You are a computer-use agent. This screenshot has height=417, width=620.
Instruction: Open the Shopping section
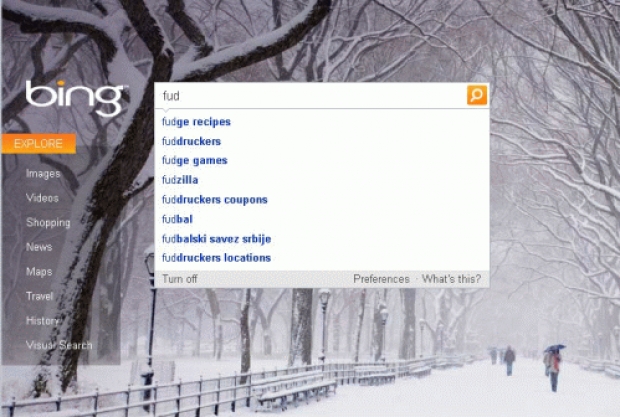coord(48,223)
